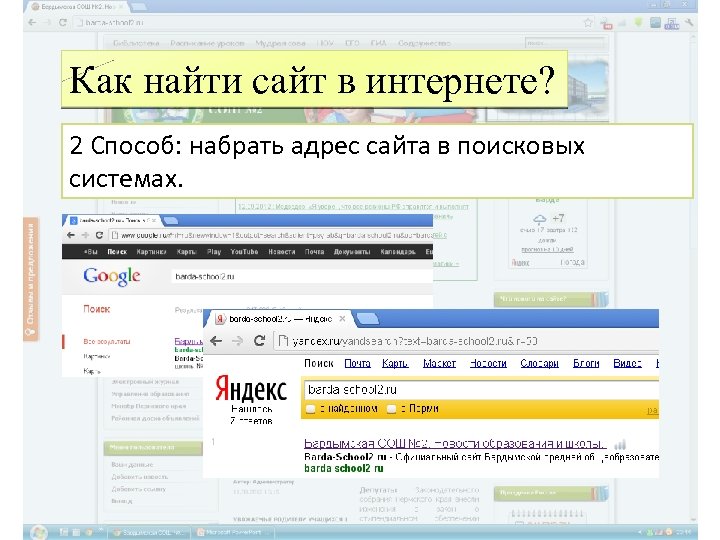Open Картинки in Google top bar
This screenshot has height=540, width=720.
pos(151,252)
